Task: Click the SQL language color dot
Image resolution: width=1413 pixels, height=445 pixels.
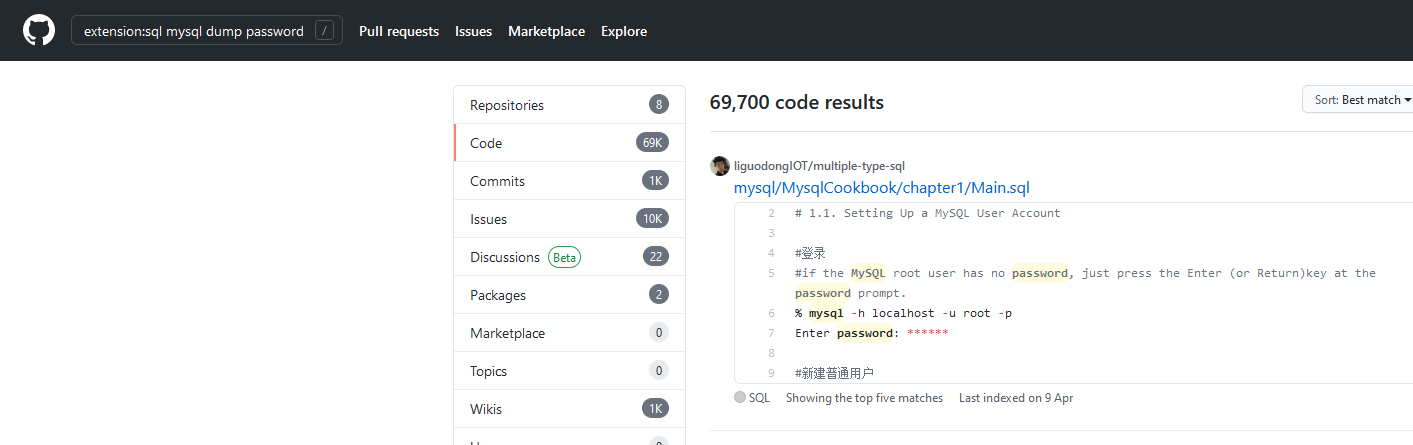Action: (x=740, y=397)
